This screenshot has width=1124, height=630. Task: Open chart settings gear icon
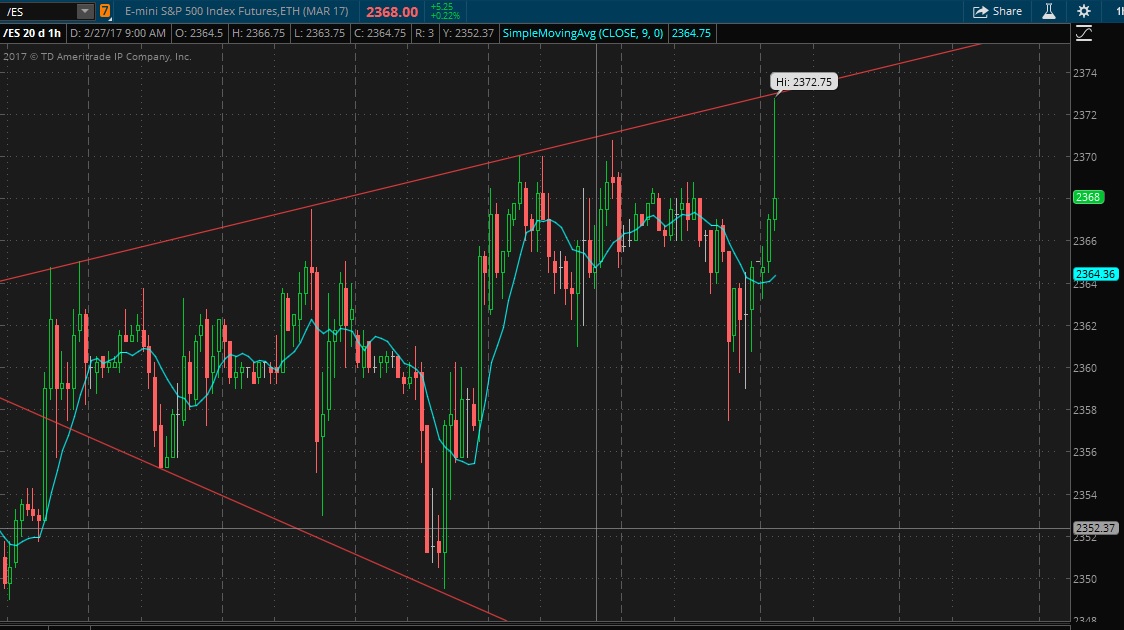1084,11
